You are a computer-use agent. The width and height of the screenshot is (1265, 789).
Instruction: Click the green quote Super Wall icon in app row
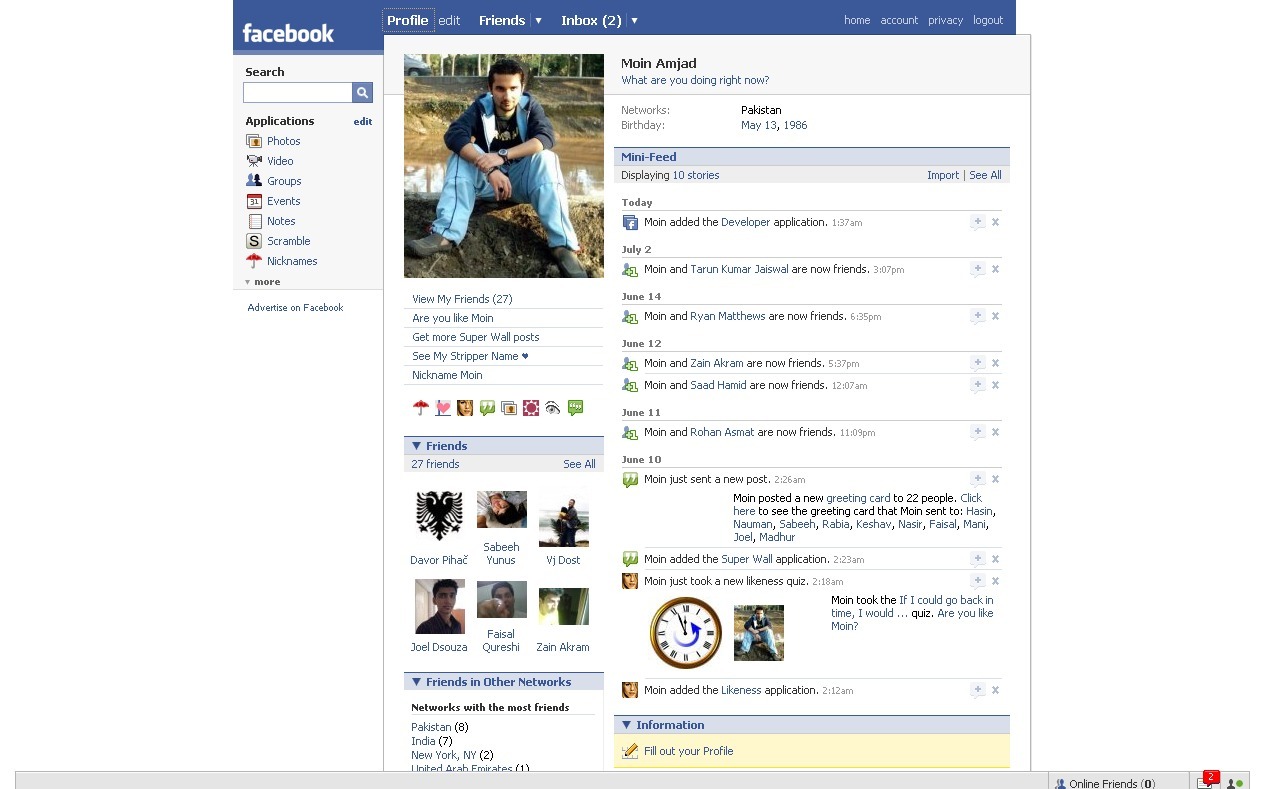point(487,408)
